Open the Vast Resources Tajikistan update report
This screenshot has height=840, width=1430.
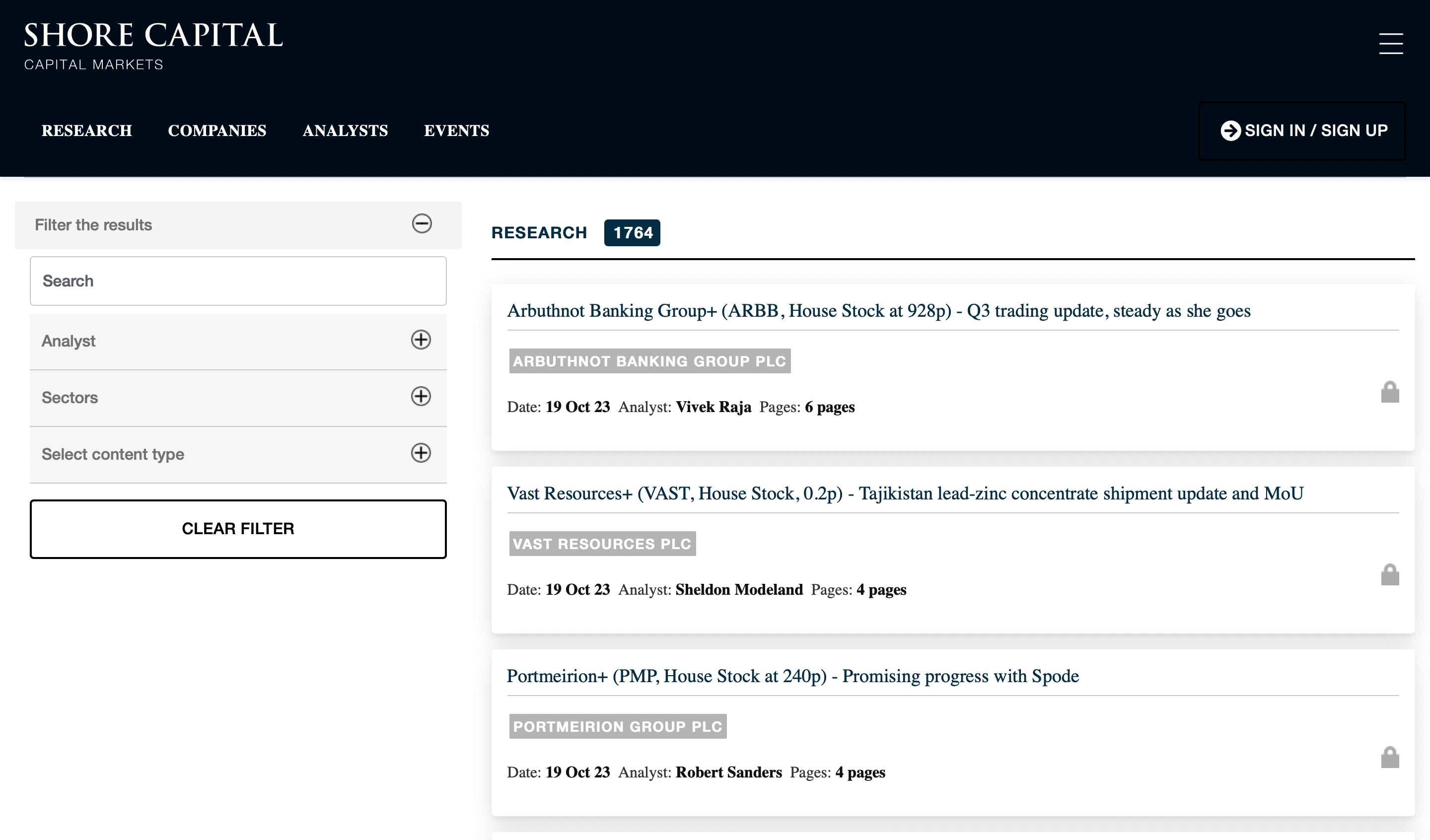905,494
